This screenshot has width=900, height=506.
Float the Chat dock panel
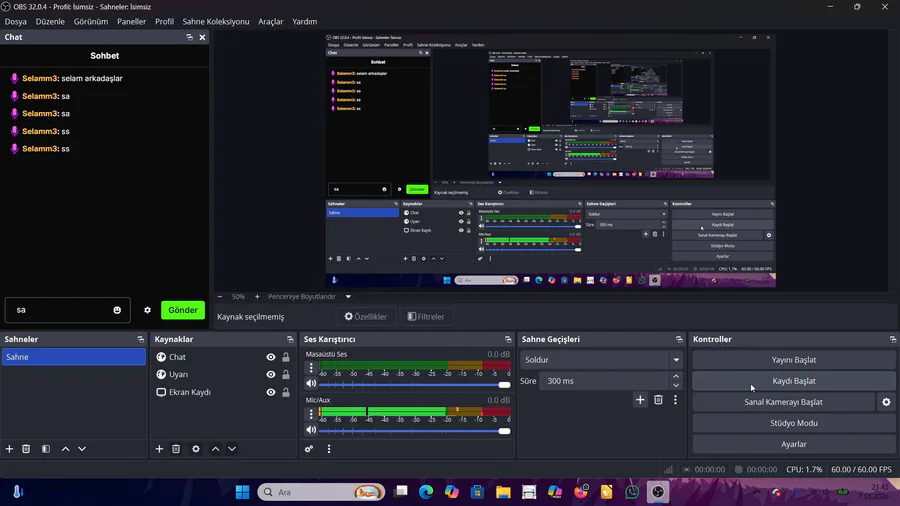point(189,37)
